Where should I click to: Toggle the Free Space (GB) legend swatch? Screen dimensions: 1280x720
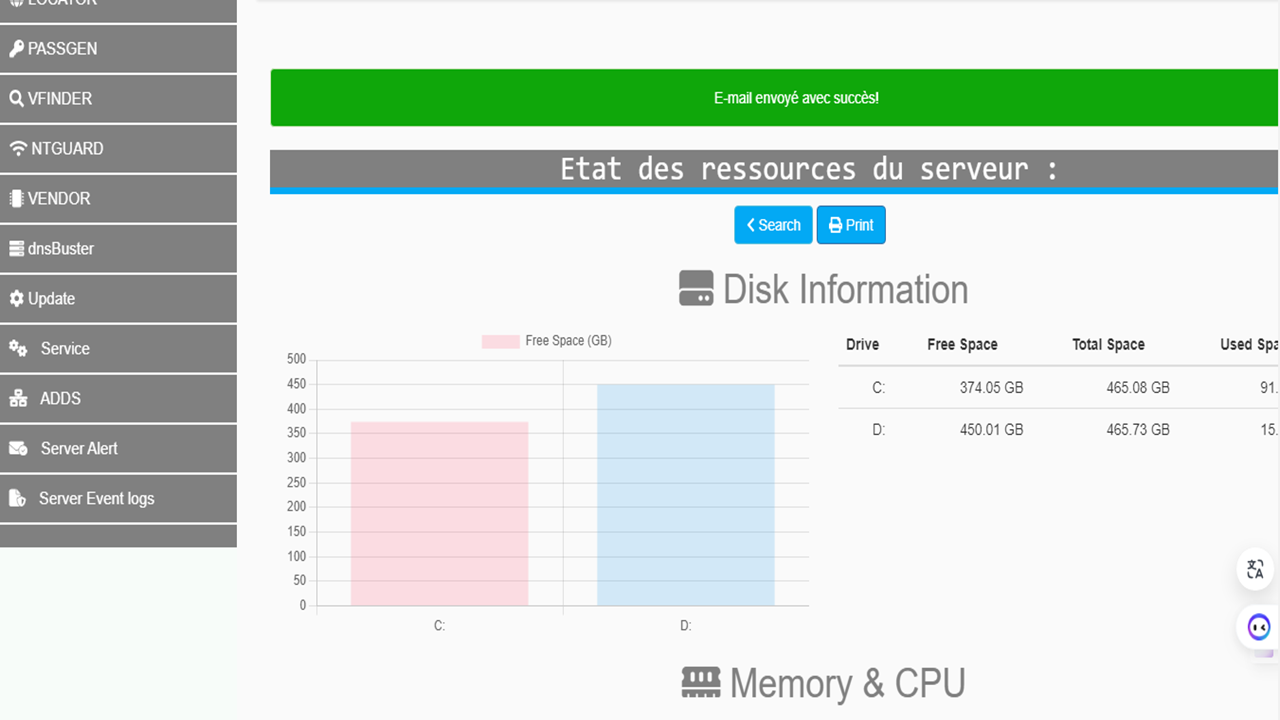click(501, 341)
